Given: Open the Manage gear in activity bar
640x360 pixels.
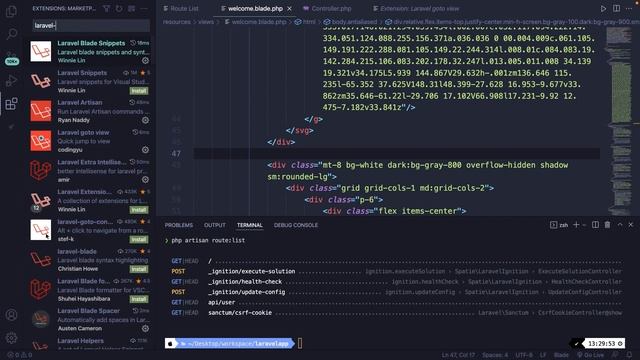Looking at the screenshot, I should point(11,338).
